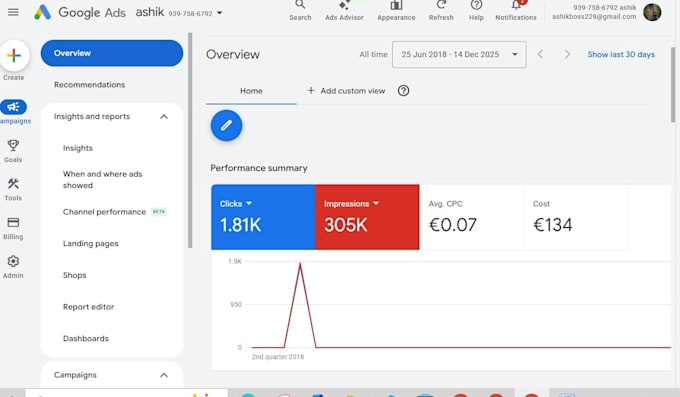Screen dimensions: 680x397
Task: Open When and where ads showed
Action: (102, 180)
